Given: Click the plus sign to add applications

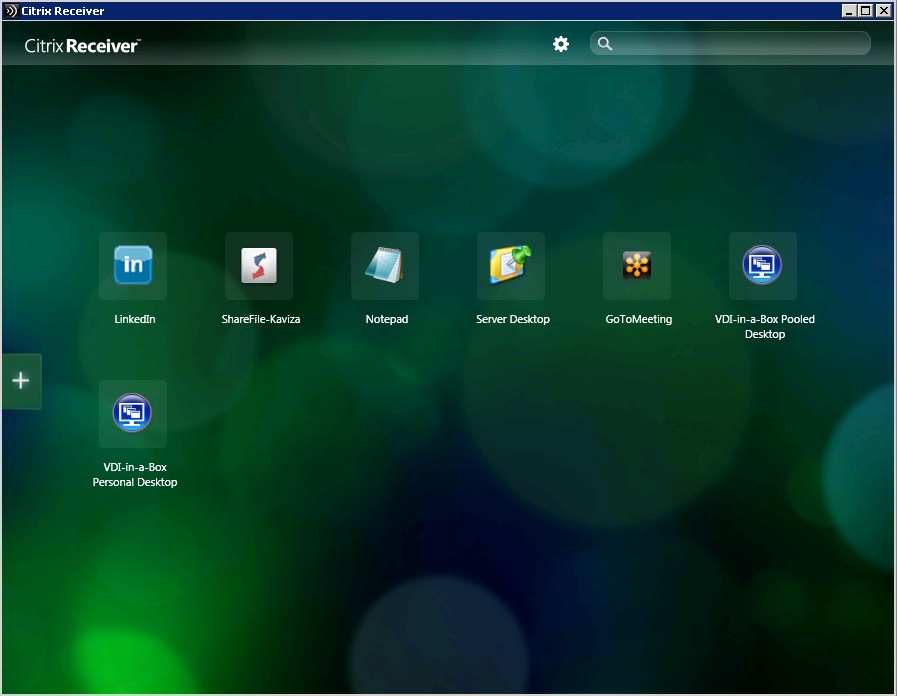Looking at the screenshot, I should click(x=20, y=379).
